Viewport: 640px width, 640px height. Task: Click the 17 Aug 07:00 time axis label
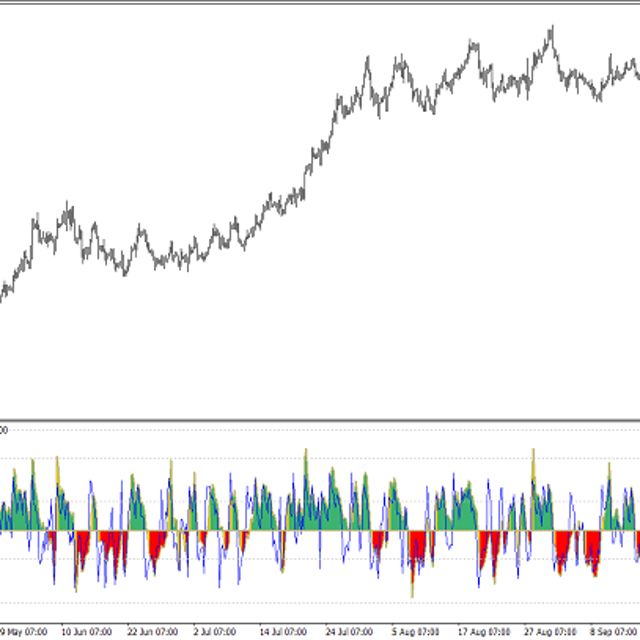(x=482, y=631)
